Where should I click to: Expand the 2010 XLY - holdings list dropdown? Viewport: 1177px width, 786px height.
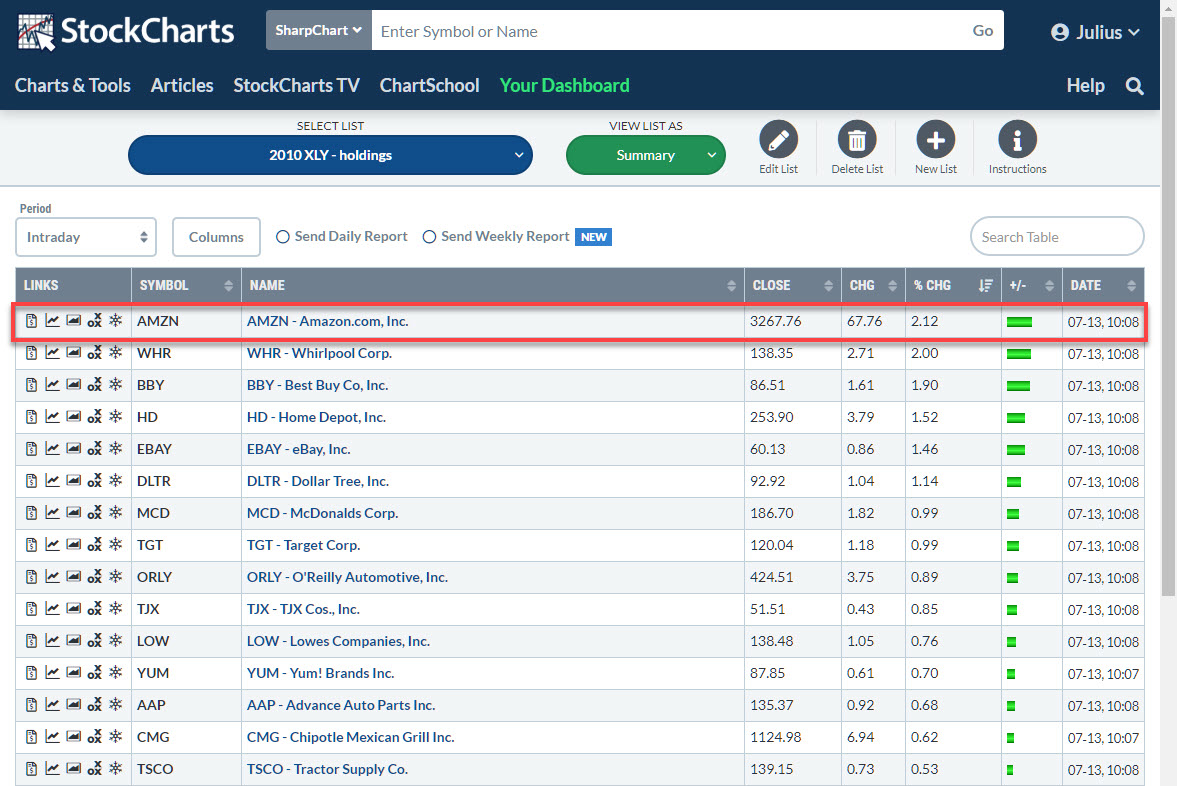[330, 155]
